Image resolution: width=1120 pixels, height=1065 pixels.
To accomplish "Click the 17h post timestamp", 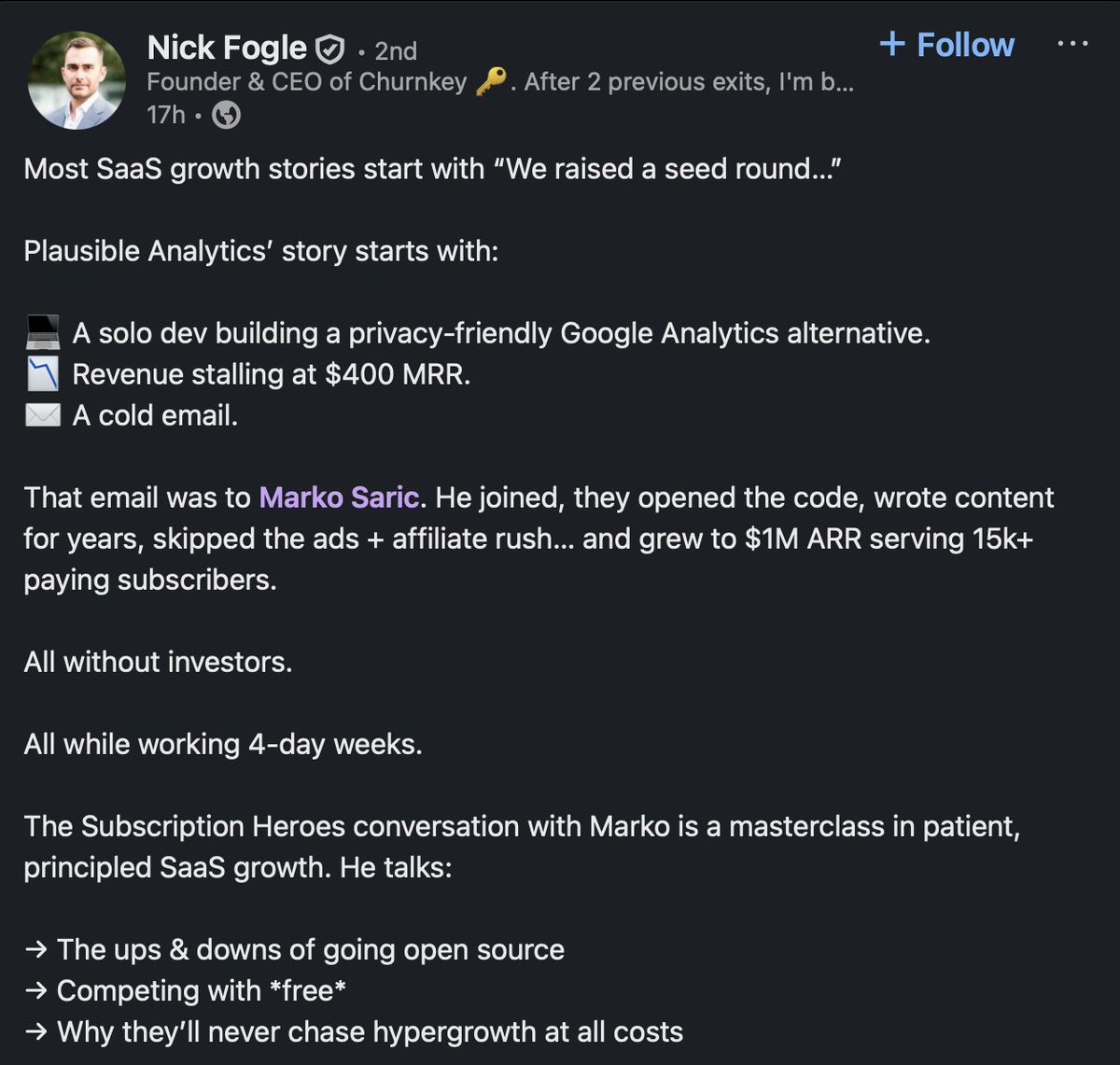I will 166,115.
